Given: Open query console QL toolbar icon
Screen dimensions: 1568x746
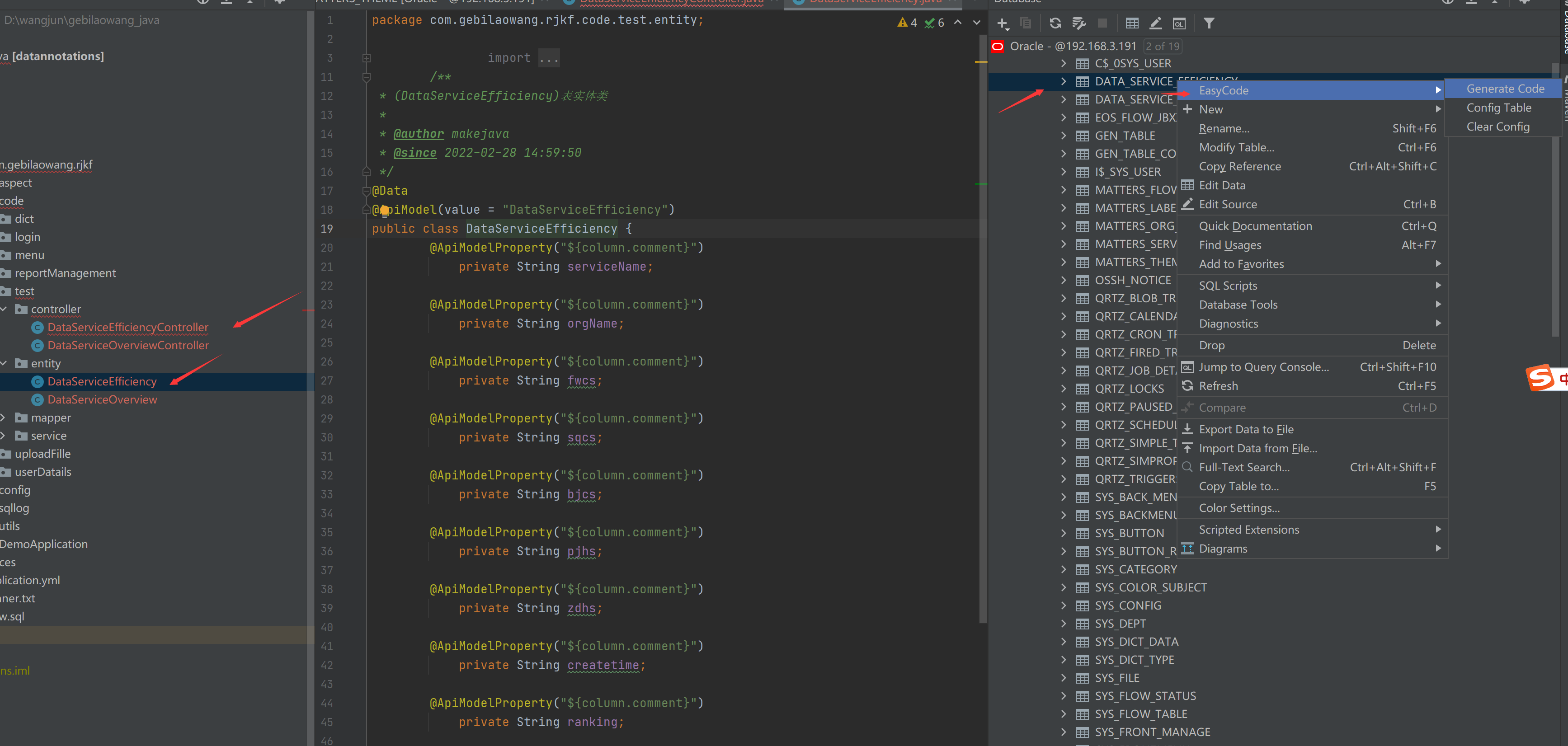Looking at the screenshot, I should [1179, 23].
